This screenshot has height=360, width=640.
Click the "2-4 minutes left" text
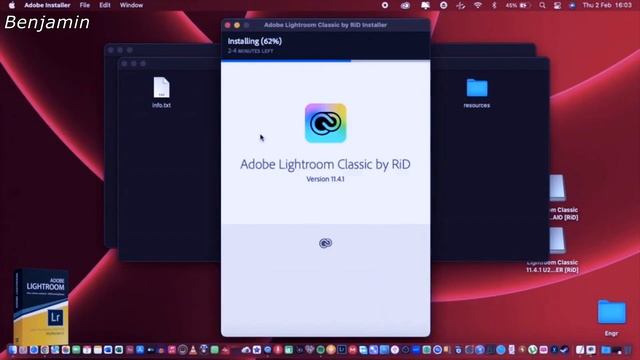250,51
